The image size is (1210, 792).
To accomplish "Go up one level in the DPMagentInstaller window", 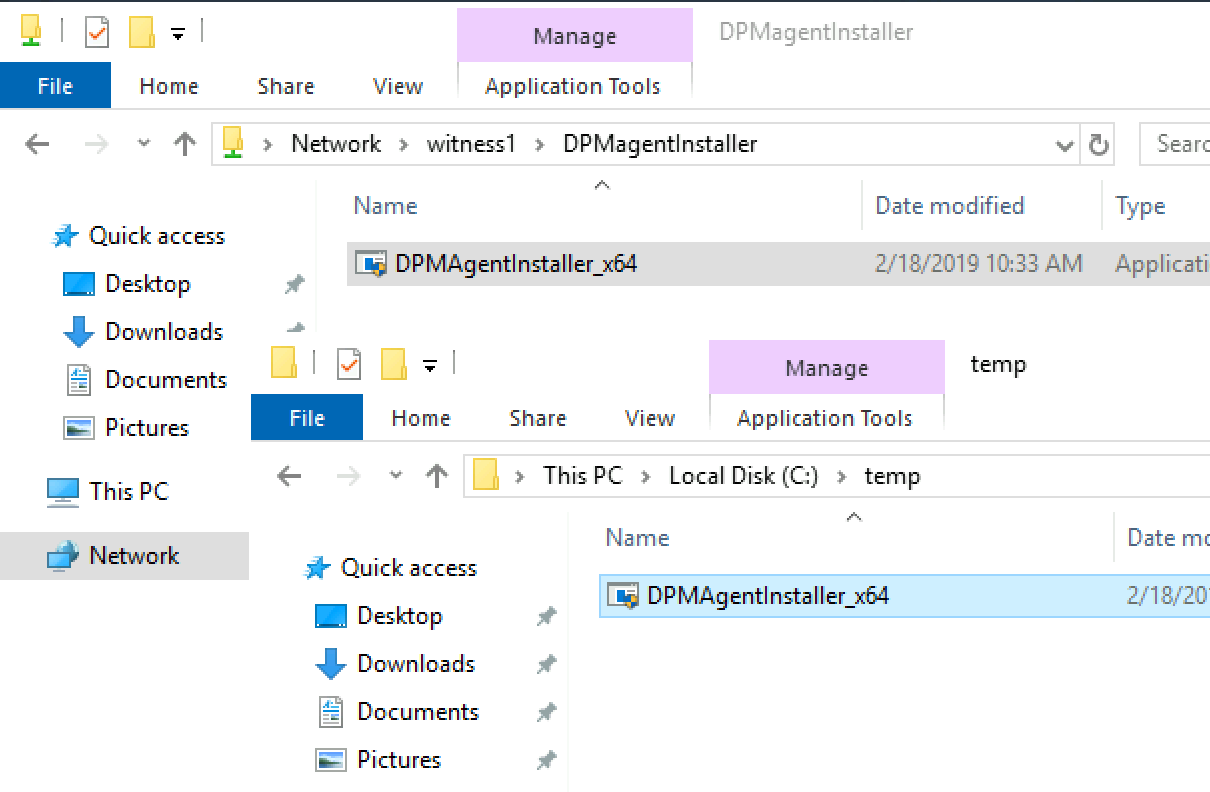I will 184,144.
